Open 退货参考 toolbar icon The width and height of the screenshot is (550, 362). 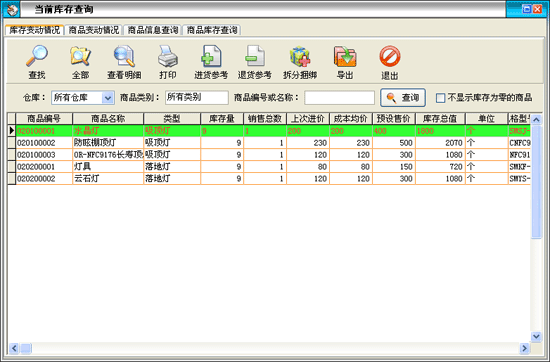click(255, 56)
